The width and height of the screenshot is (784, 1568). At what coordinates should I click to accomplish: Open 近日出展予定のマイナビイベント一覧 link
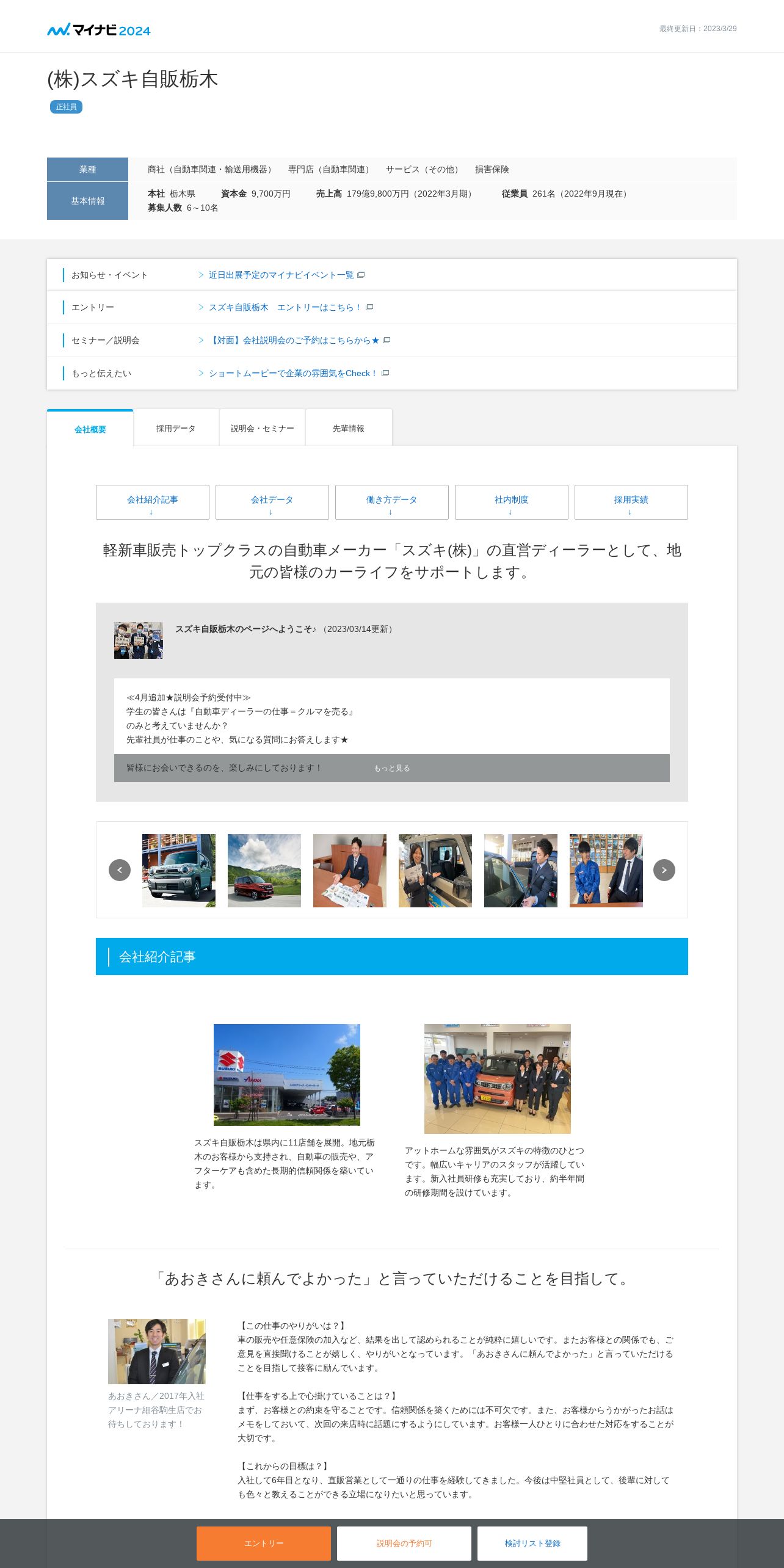click(281, 275)
